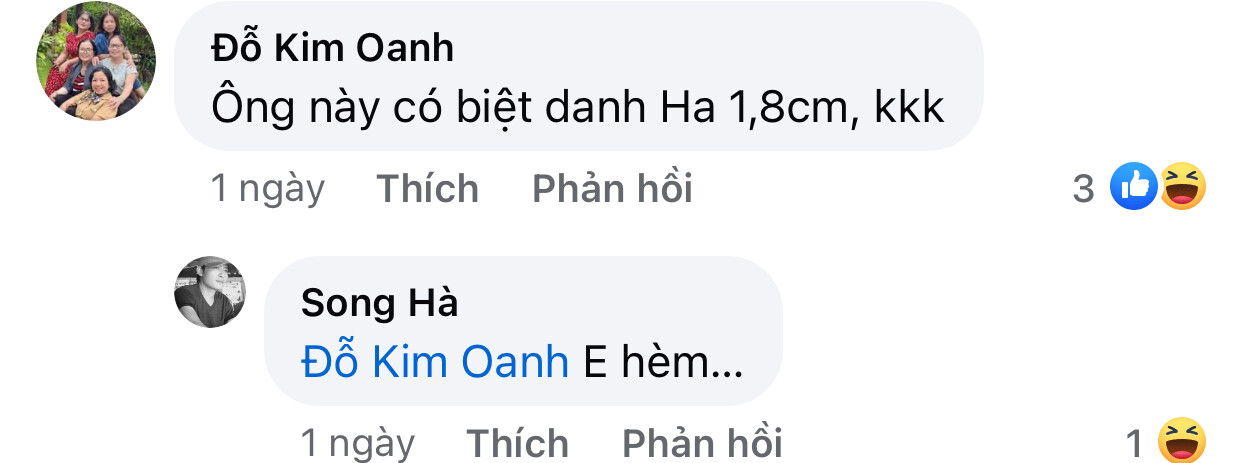Click the Haha emoji on Đỗ Kim Oanh's comment

point(1183,187)
